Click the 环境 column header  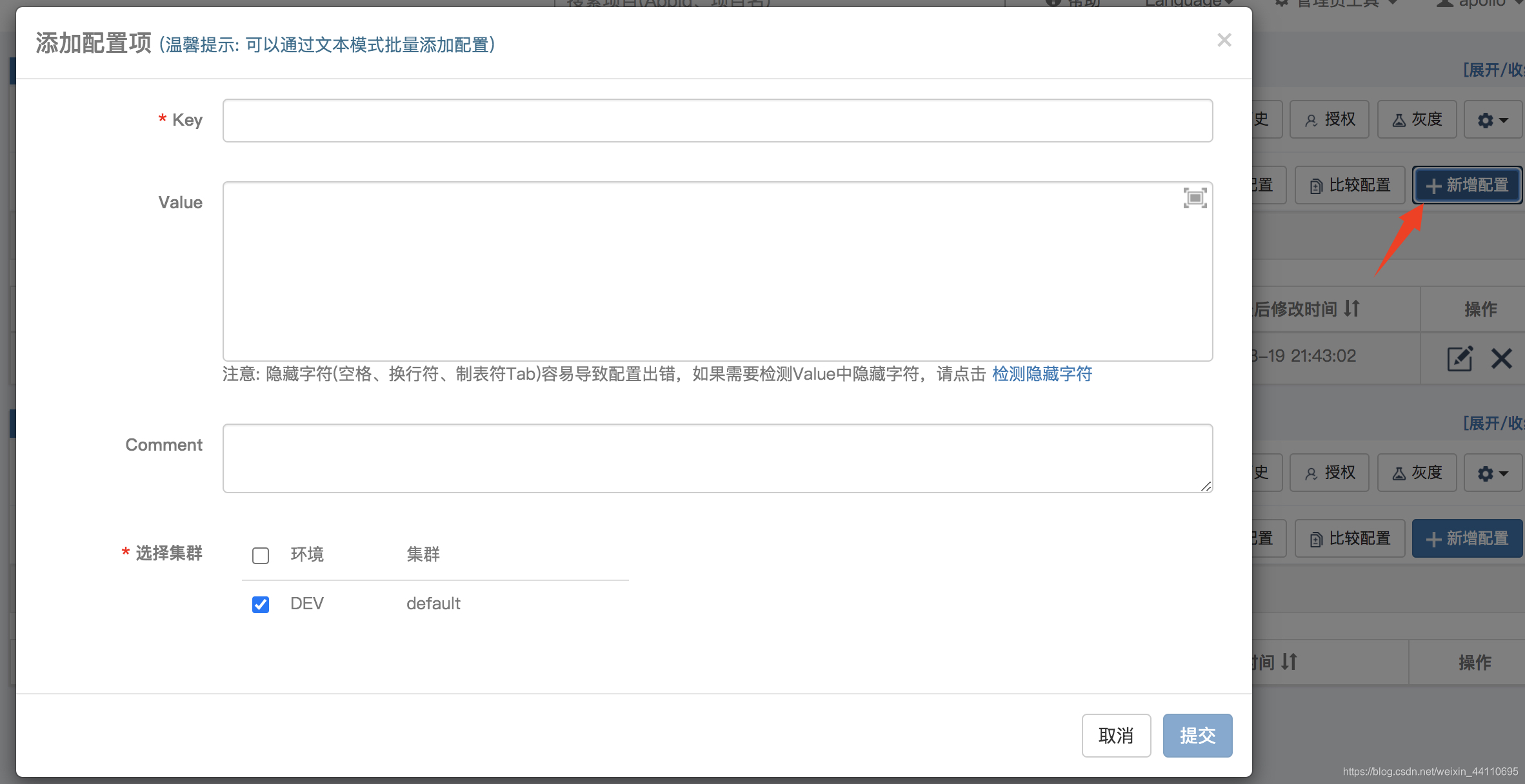click(307, 554)
